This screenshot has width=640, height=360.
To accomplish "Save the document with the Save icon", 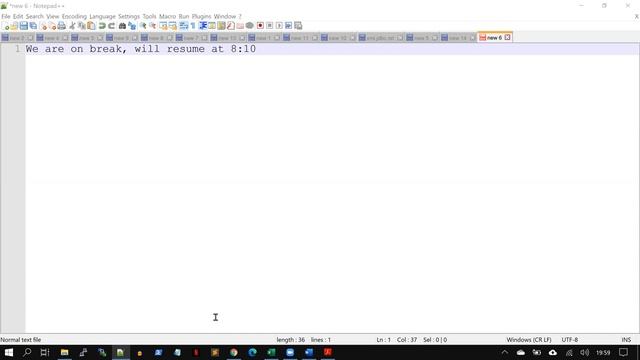I will tap(24, 26).
